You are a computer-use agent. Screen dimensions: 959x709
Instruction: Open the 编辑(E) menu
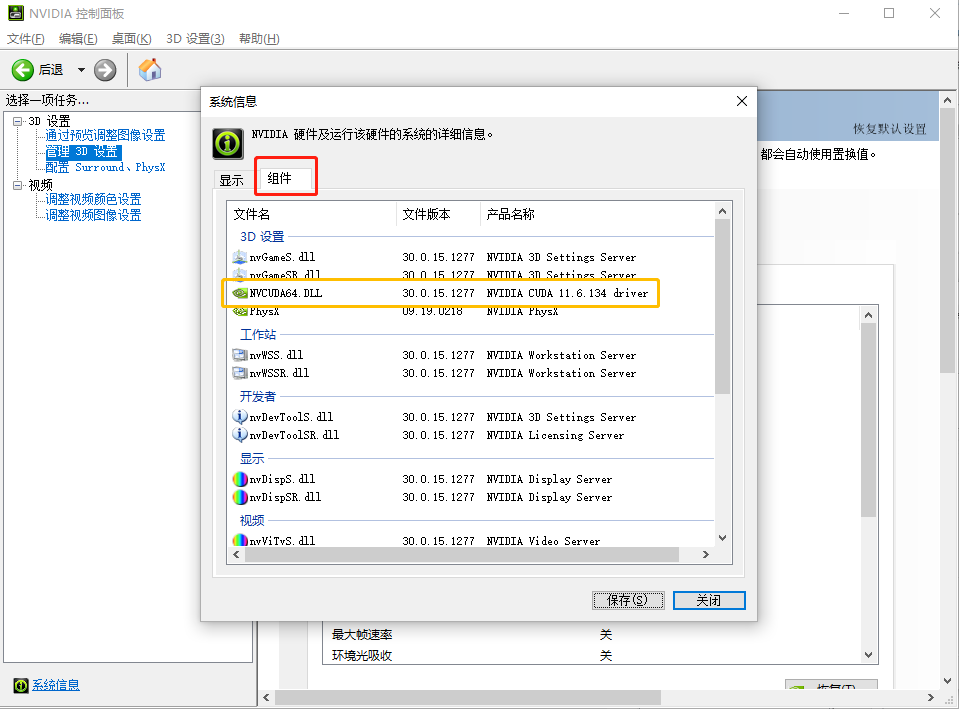(78, 39)
